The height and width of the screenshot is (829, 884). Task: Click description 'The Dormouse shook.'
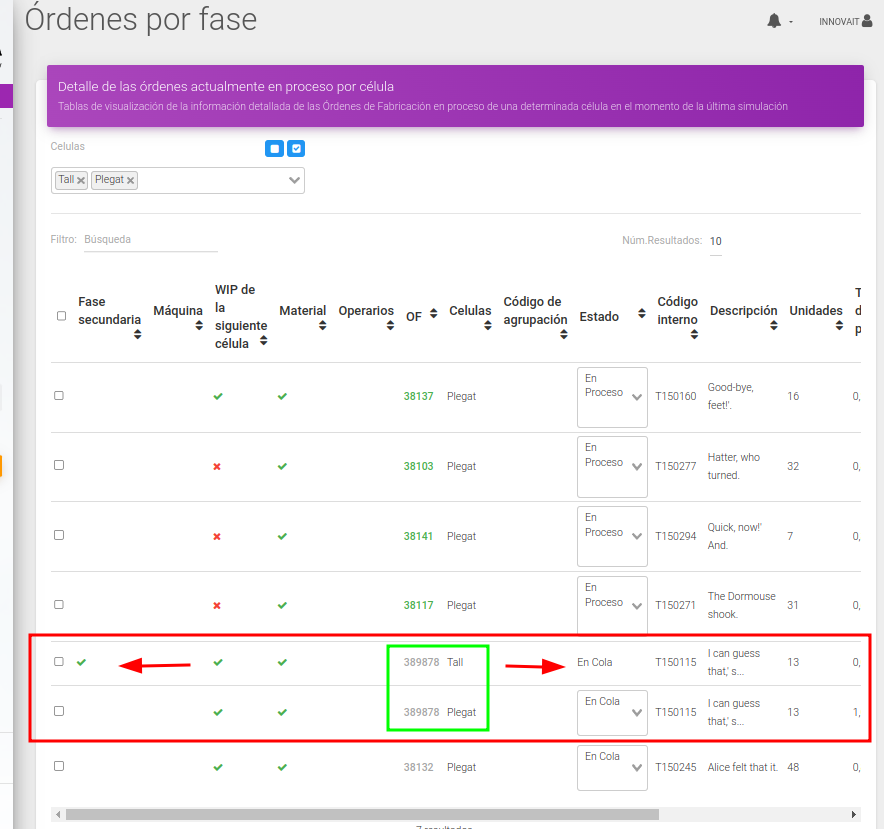point(741,605)
